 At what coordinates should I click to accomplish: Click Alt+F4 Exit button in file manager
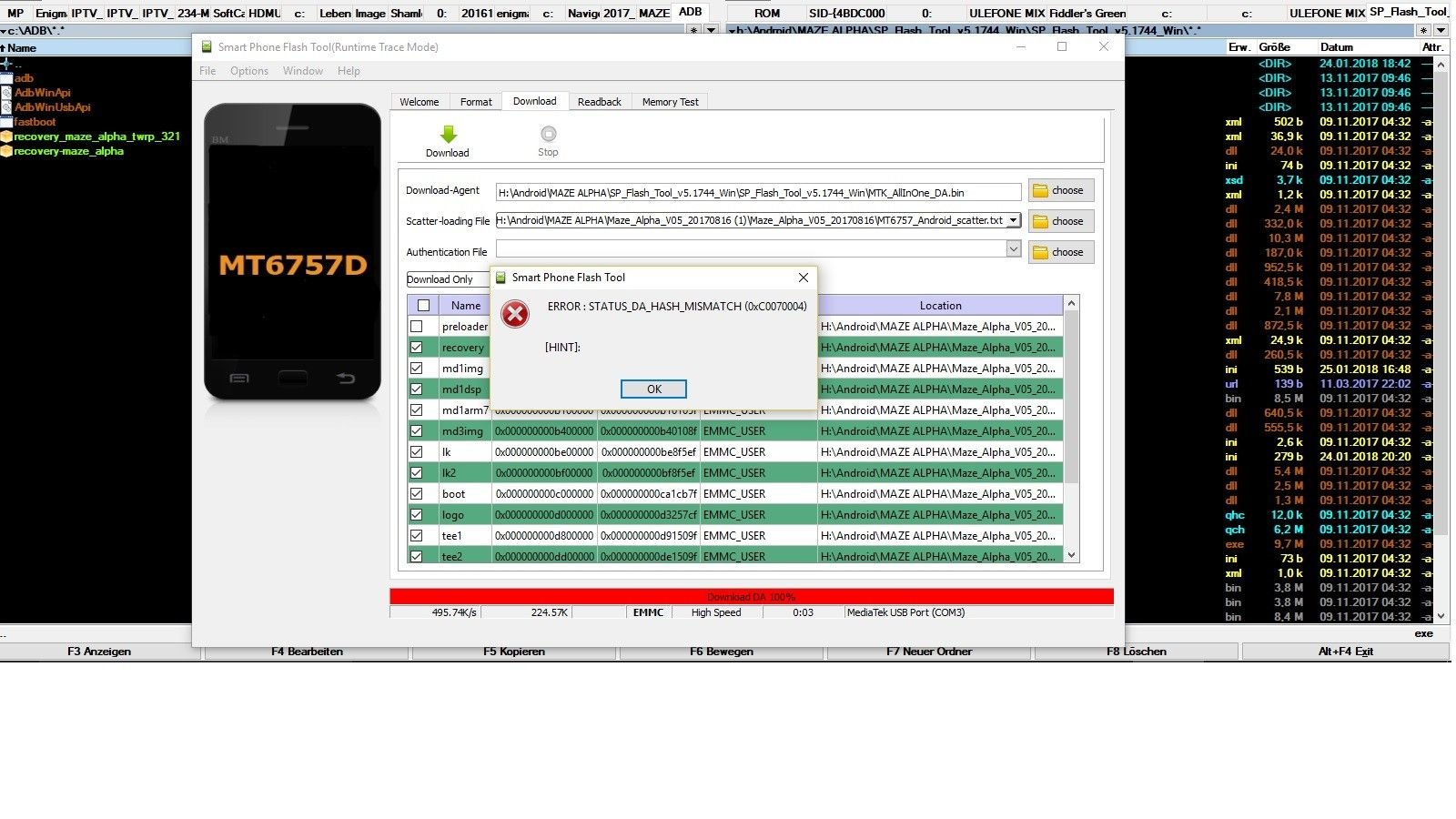pyautogui.click(x=1346, y=652)
